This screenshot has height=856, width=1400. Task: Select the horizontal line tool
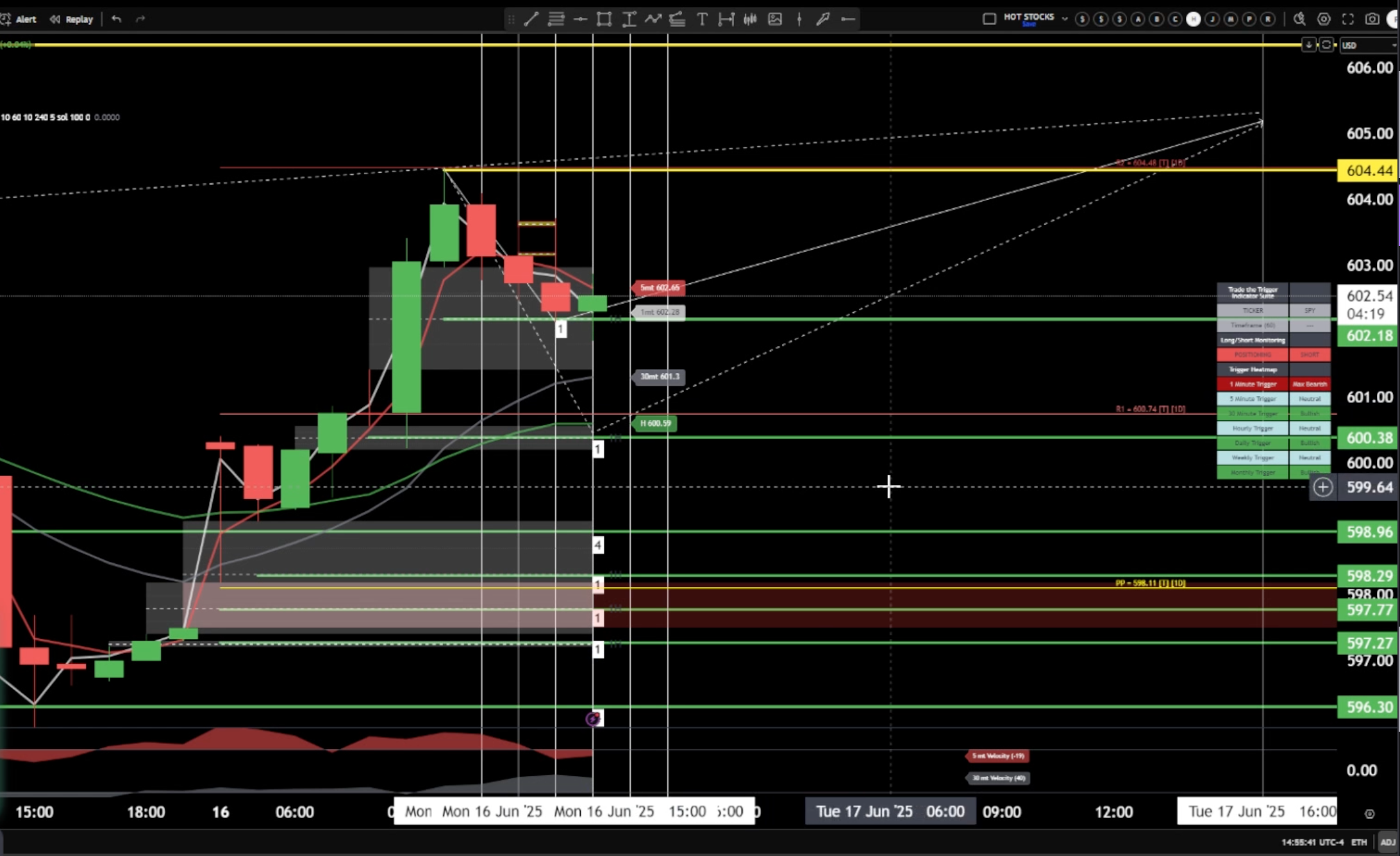[580, 19]
